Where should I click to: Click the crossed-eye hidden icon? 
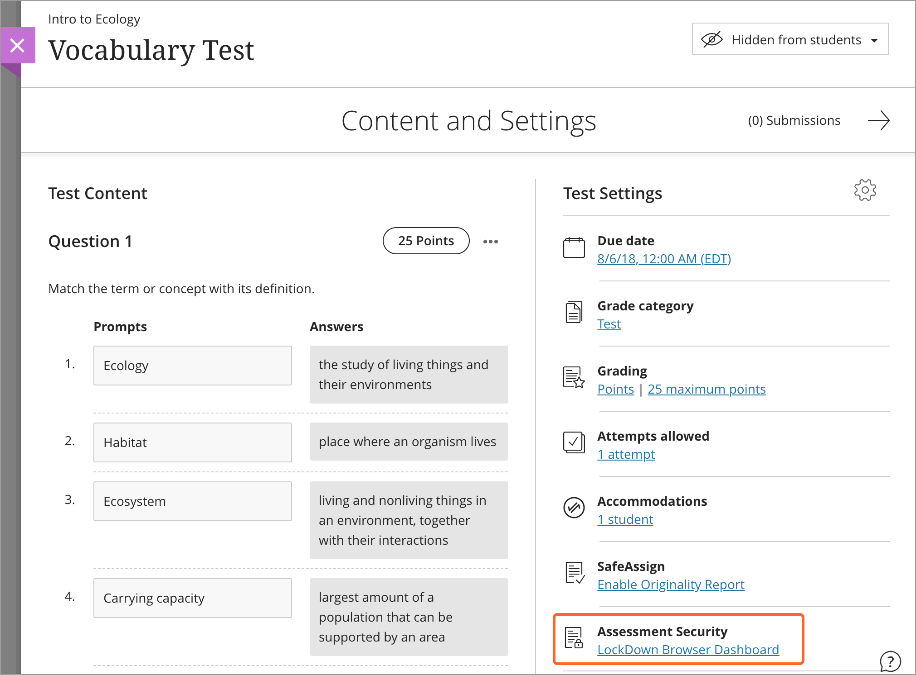712,39
